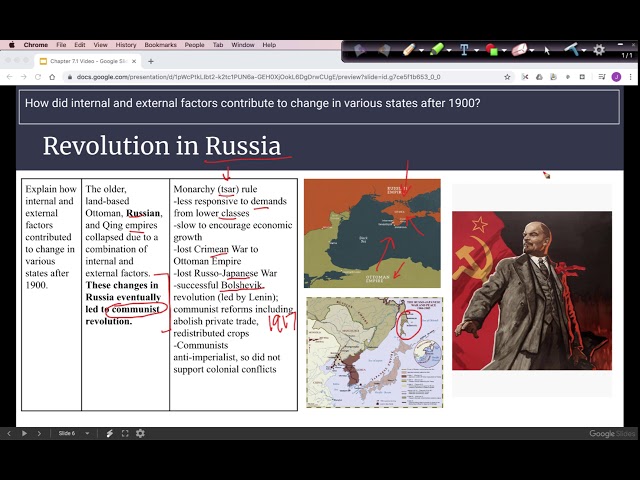
Task: Expand text tool options arrow
Action: point(476,51)
